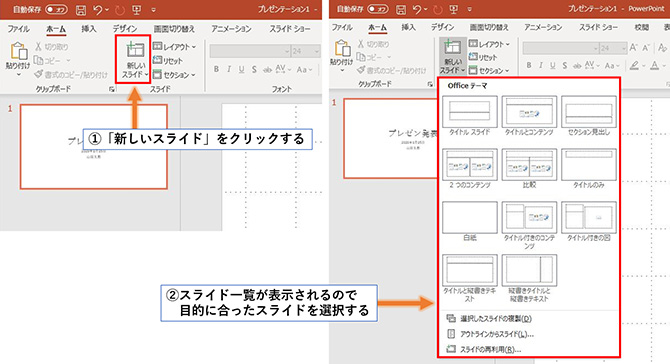Choose Section Header (セクション見出し) layout
This screenshot has width=670, height=364.
588,116
